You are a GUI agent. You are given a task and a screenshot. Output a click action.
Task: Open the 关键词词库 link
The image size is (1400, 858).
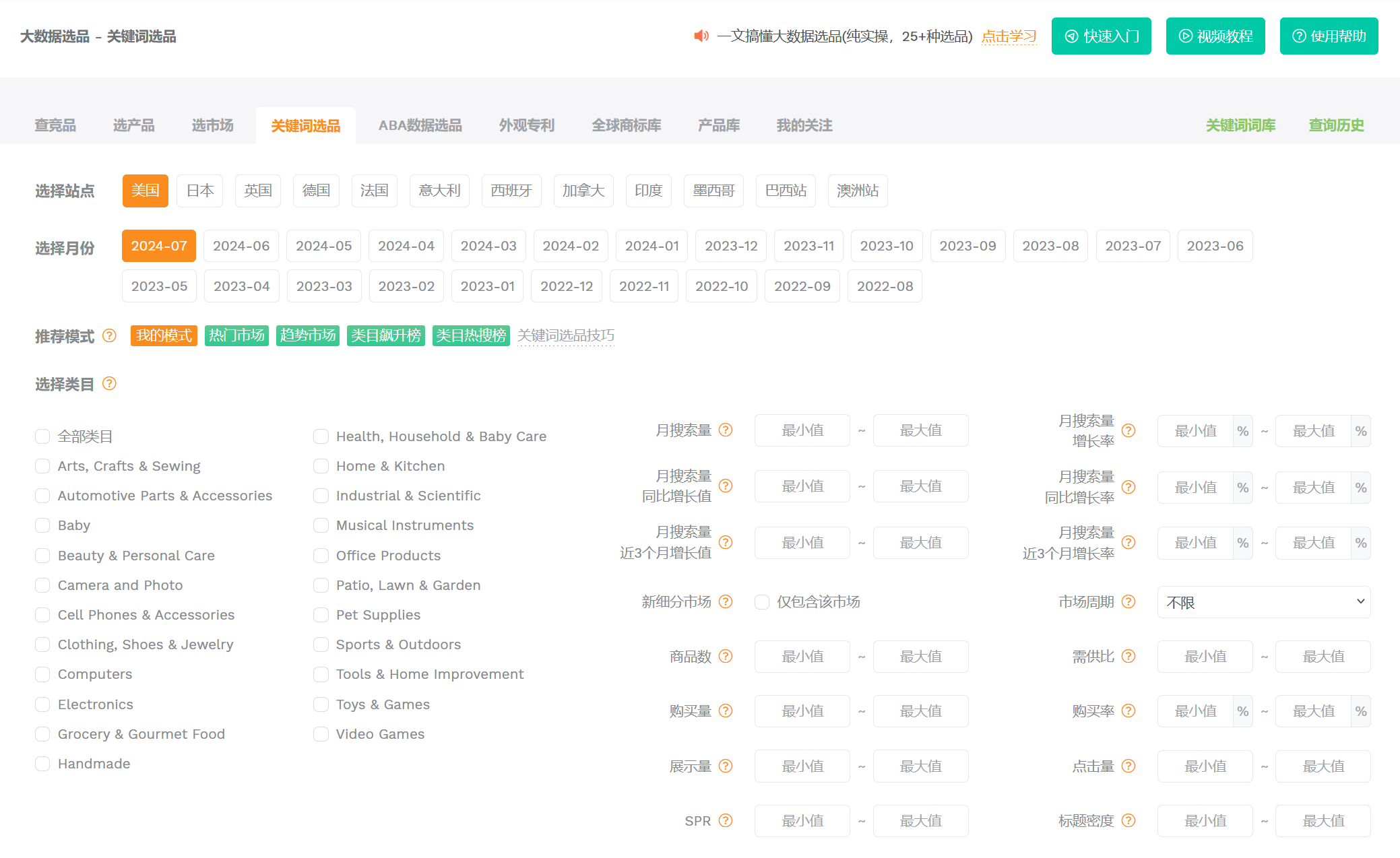1240,125
